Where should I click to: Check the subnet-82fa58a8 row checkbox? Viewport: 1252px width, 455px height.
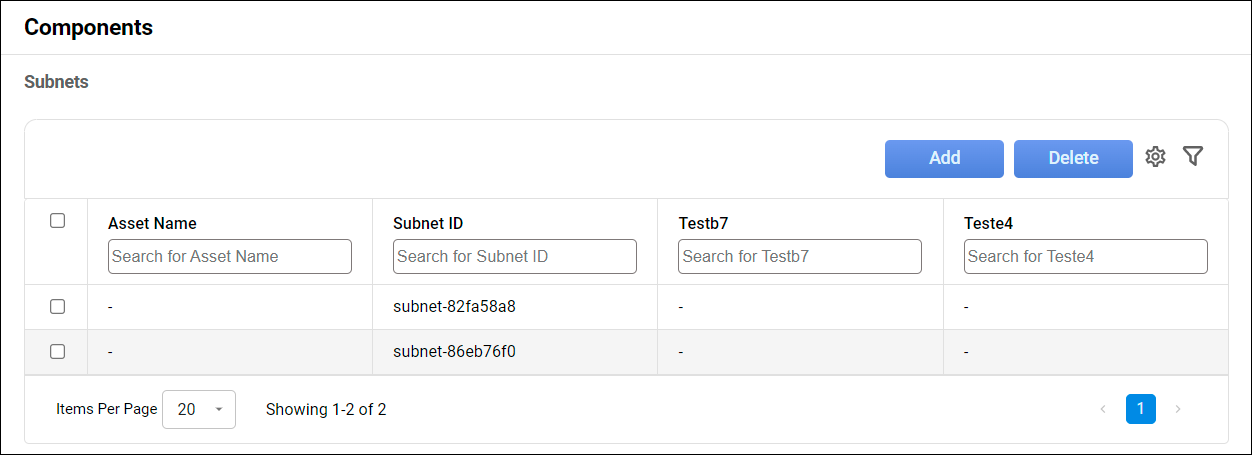tap(58, 307)
